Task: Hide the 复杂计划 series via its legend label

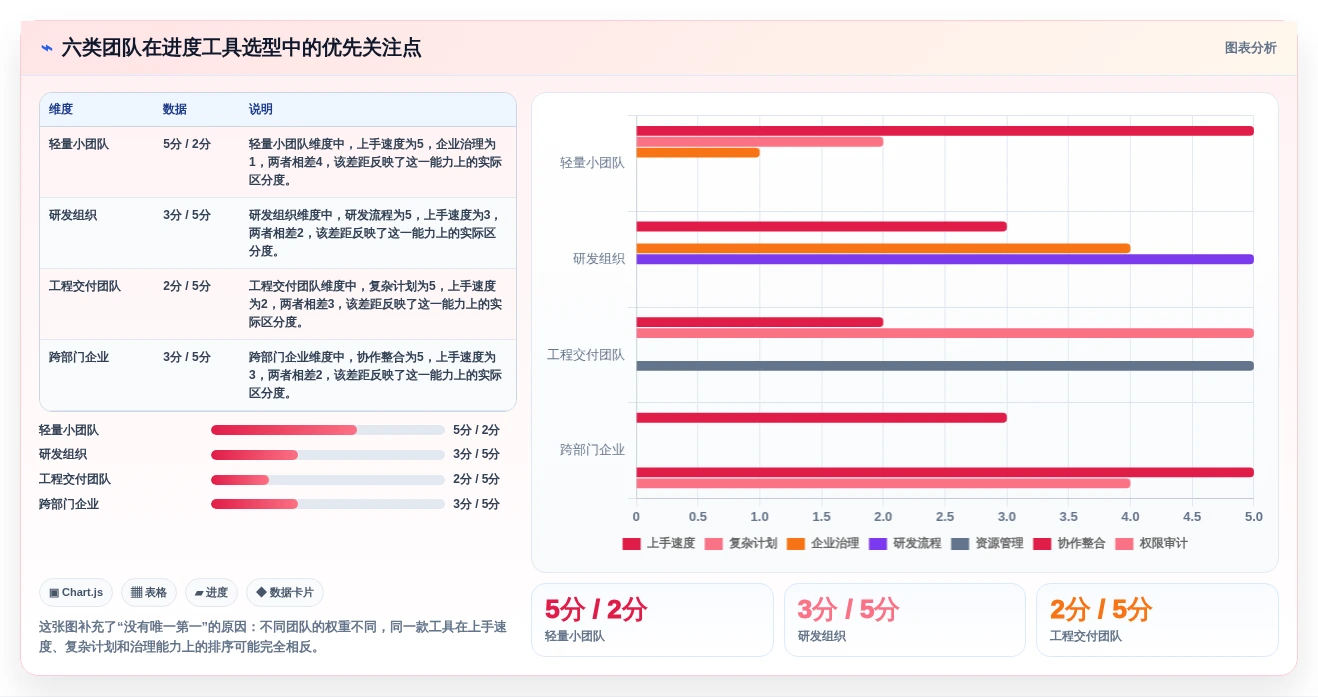Action: click(x=753, y=543)
